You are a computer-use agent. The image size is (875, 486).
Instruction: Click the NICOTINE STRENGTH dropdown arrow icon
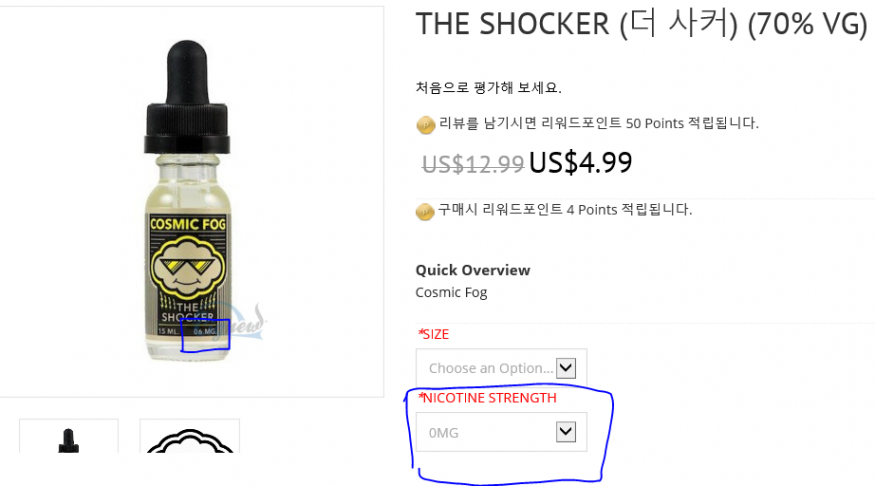566,431
